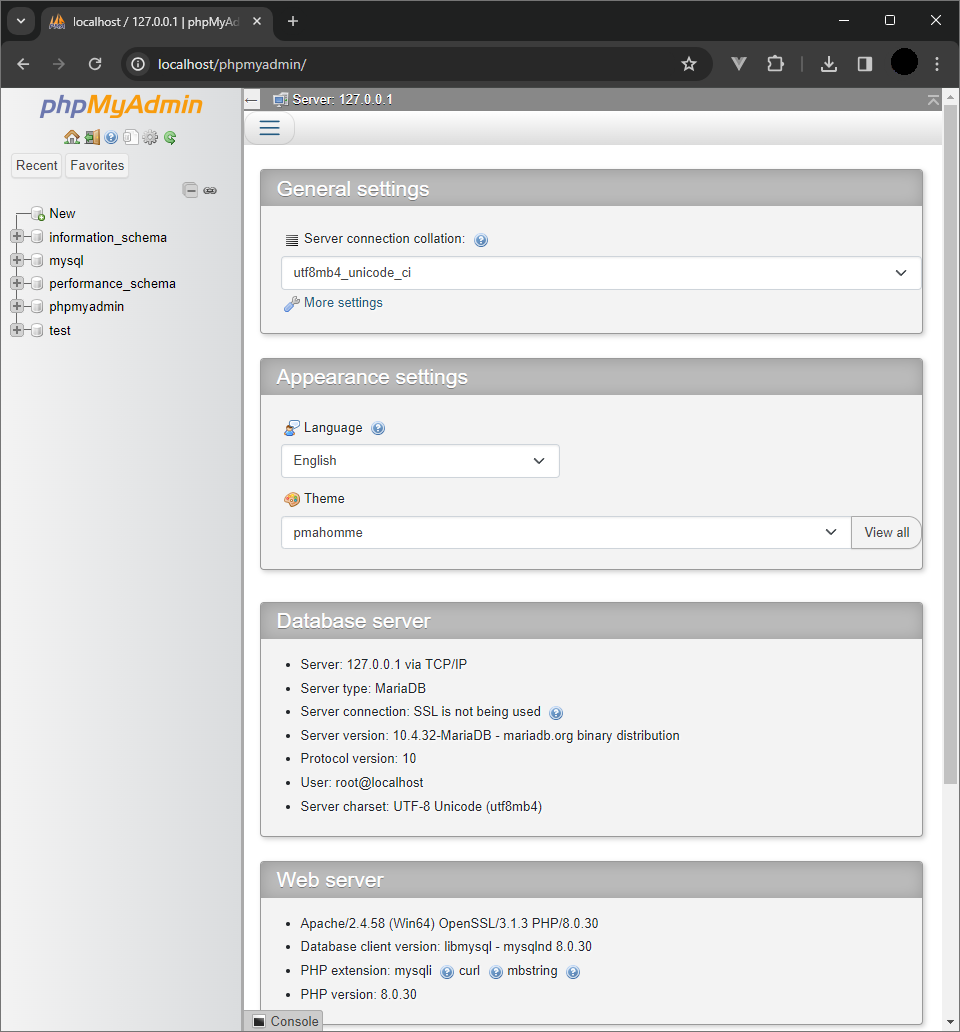The width and height of the screenshot is (960, 1032).
Task: Open Chrome three-dot menu
Action: 937,64
